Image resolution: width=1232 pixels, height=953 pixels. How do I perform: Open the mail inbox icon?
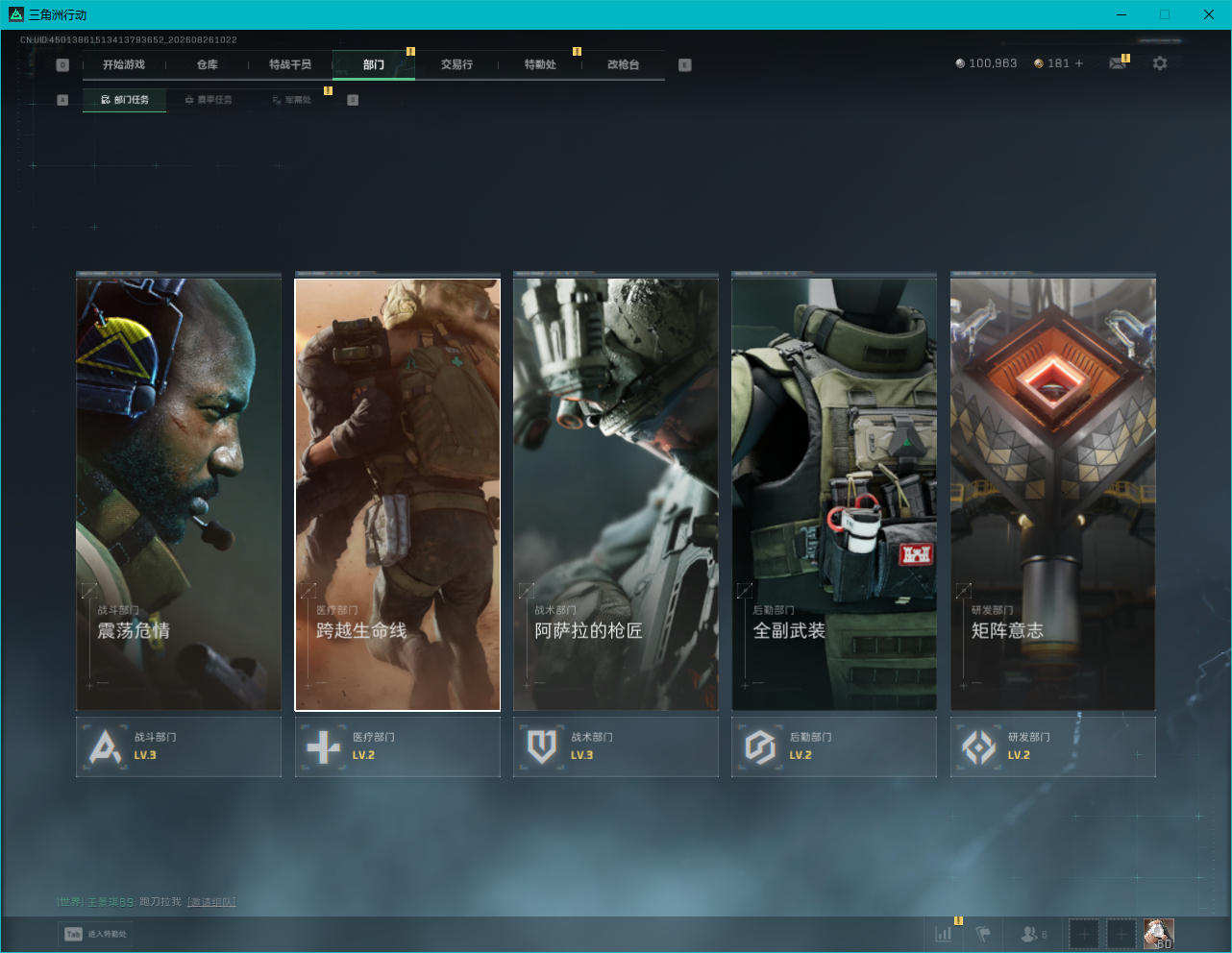pyautogui.click(x=1117, y=63)
